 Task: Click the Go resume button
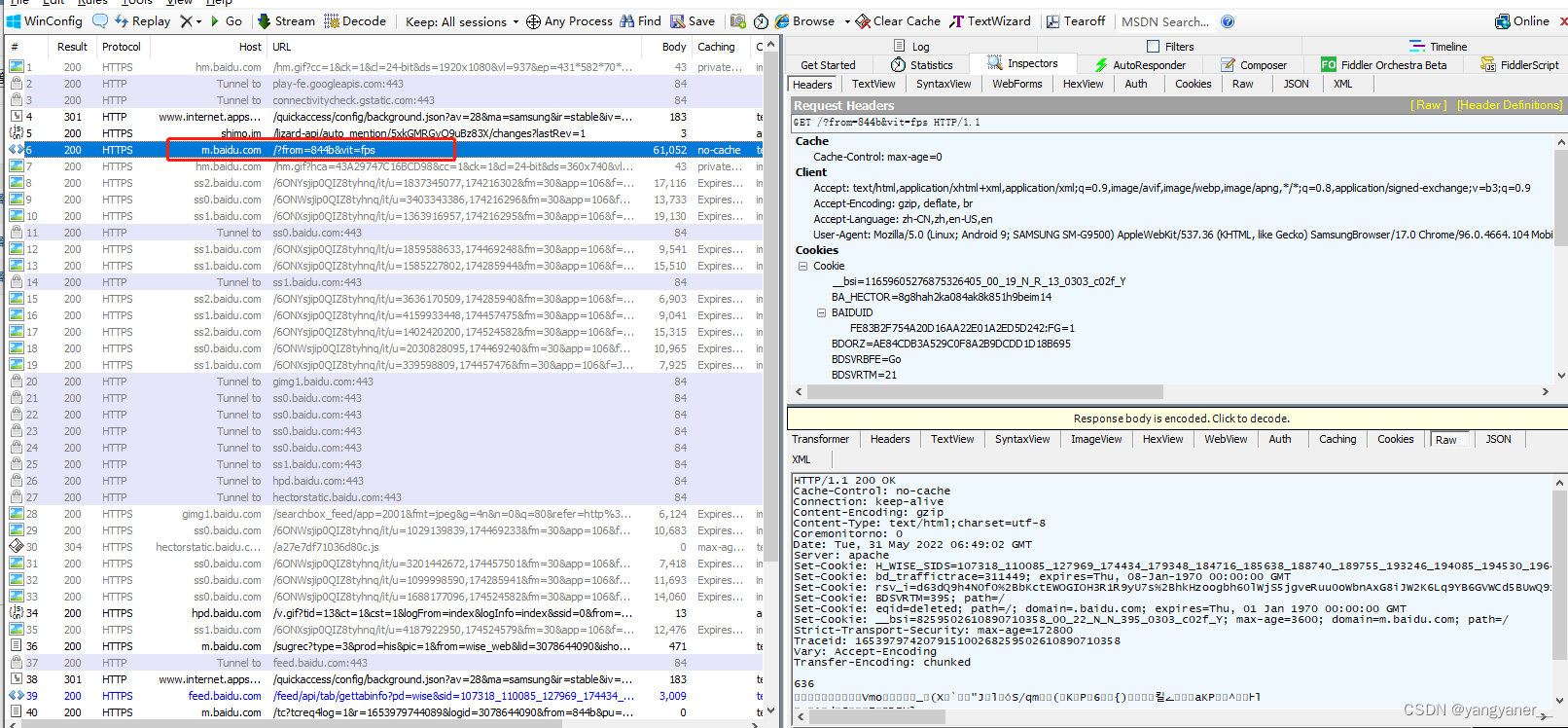[x=227, y=20]
